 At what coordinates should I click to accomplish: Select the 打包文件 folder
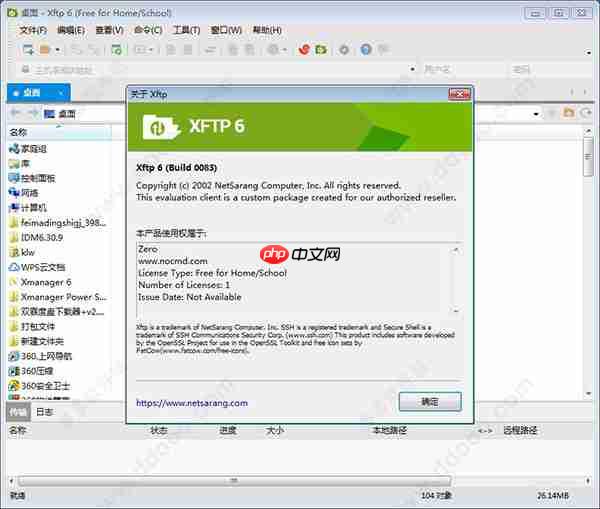pyautogui.click(x=32, y=327)
